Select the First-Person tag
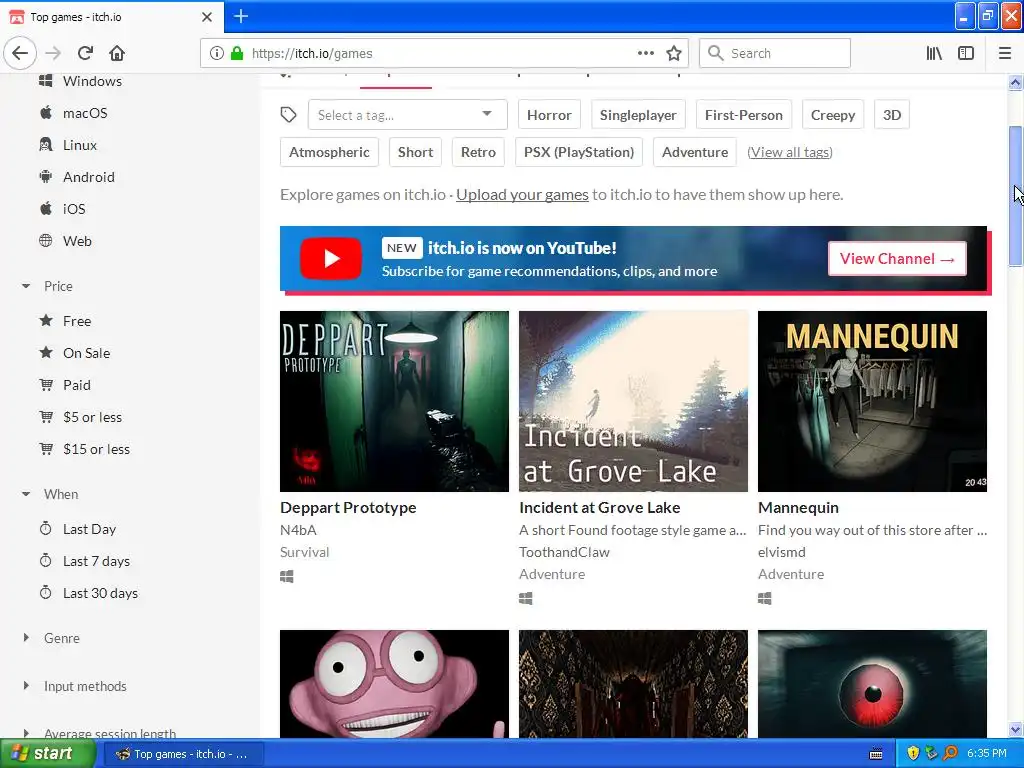The height and width of the screenshot is (768, 1024). [744, 115]
